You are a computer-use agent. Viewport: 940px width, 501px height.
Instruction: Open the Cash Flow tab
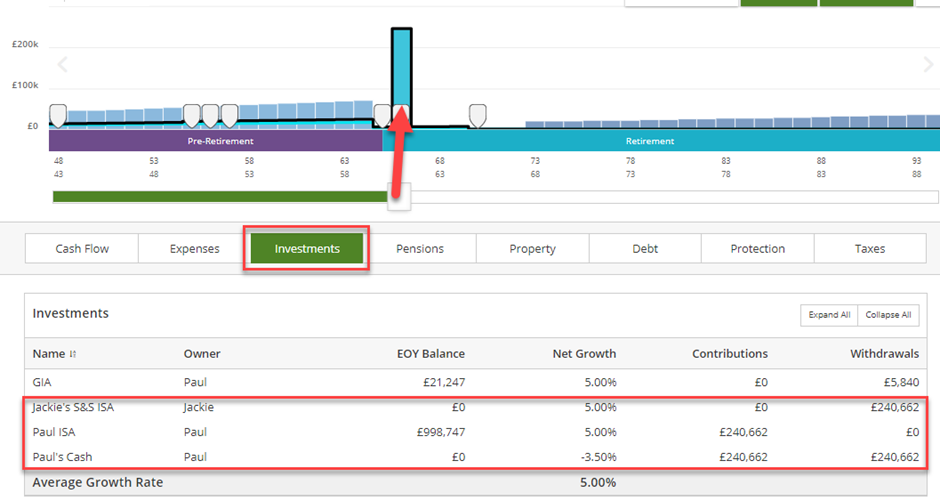click(x=82, y=249)
